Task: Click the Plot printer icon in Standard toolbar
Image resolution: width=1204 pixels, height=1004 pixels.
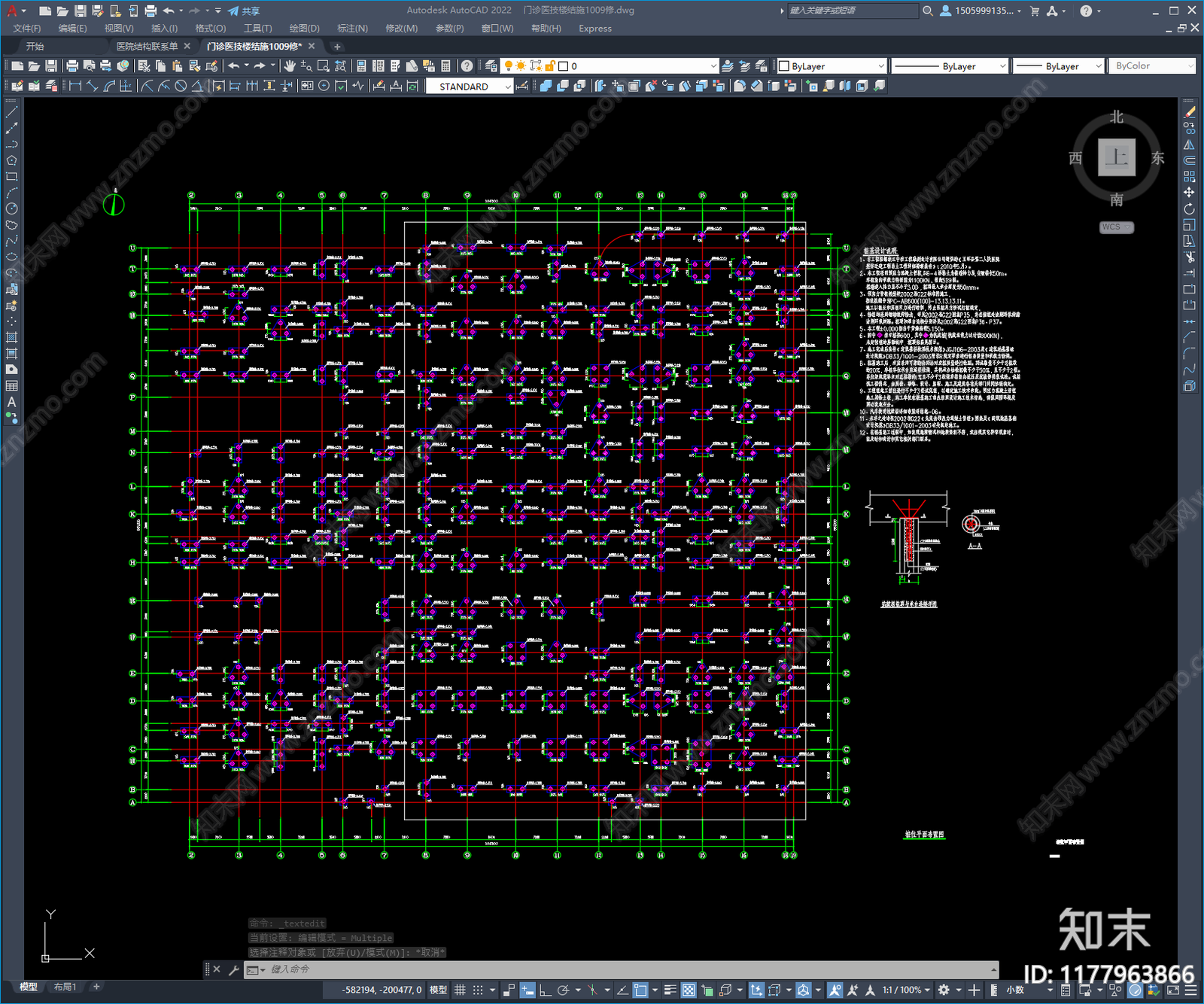Action: coord(72,66)
